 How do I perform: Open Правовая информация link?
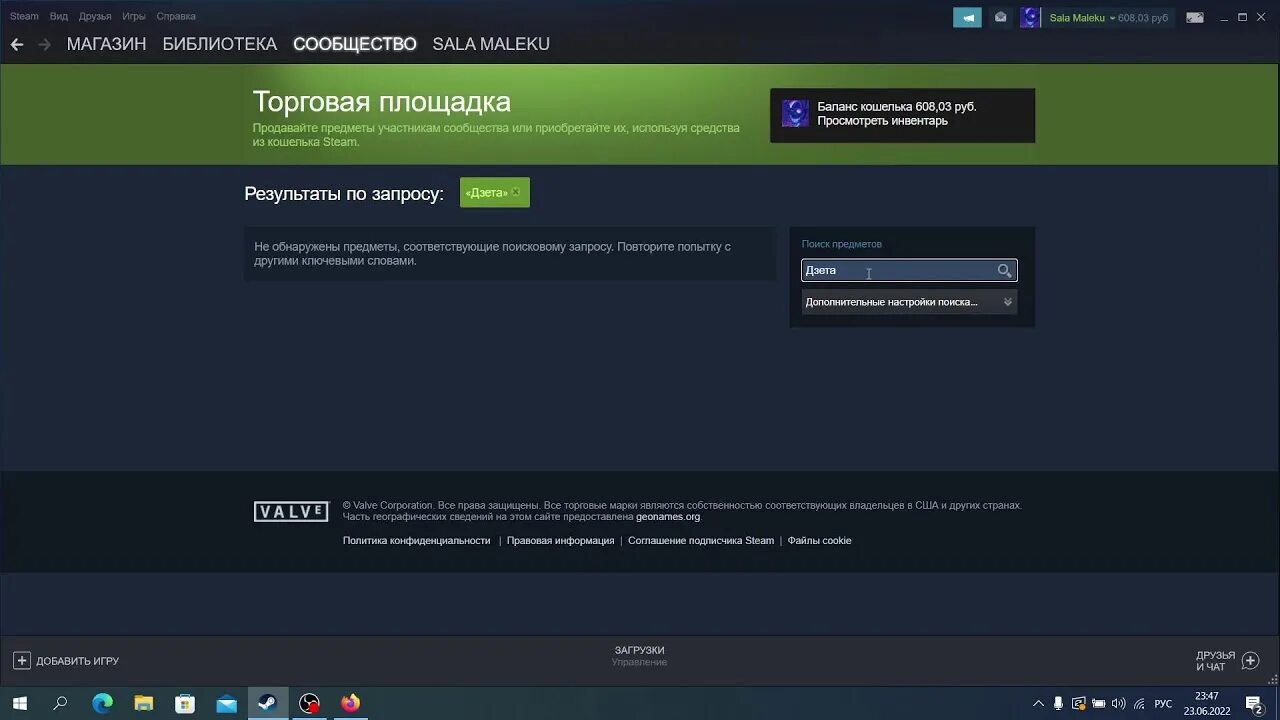[560, 541]
